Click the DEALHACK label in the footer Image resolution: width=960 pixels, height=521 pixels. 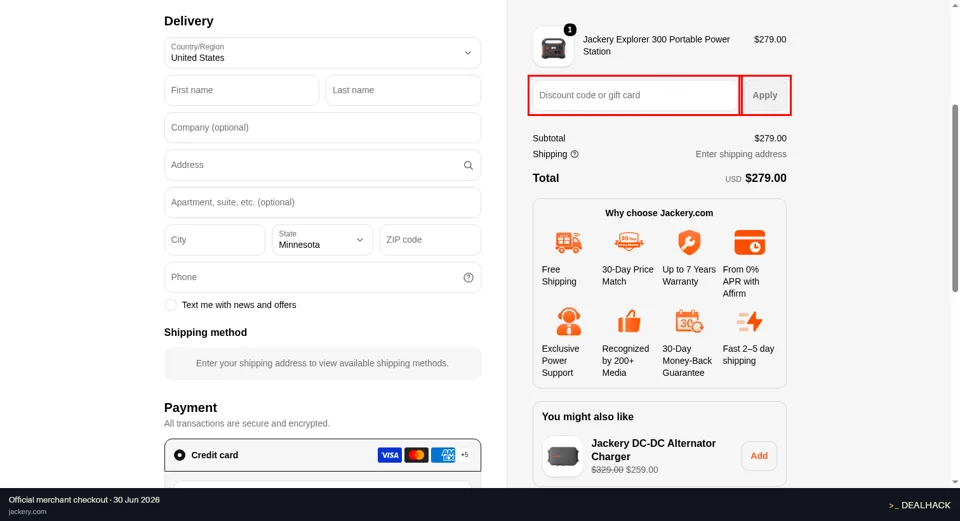(x=920, y=505)
